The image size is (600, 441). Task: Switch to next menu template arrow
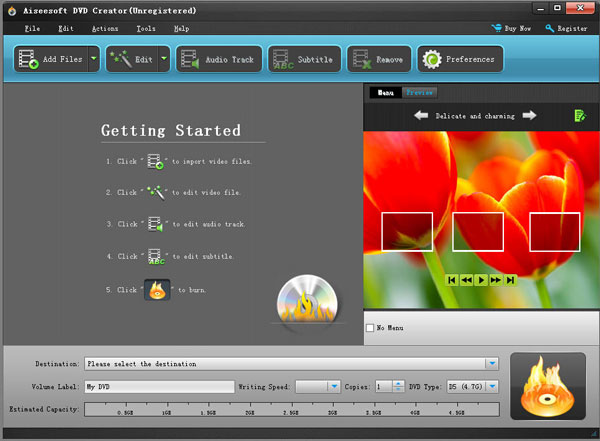529,116
